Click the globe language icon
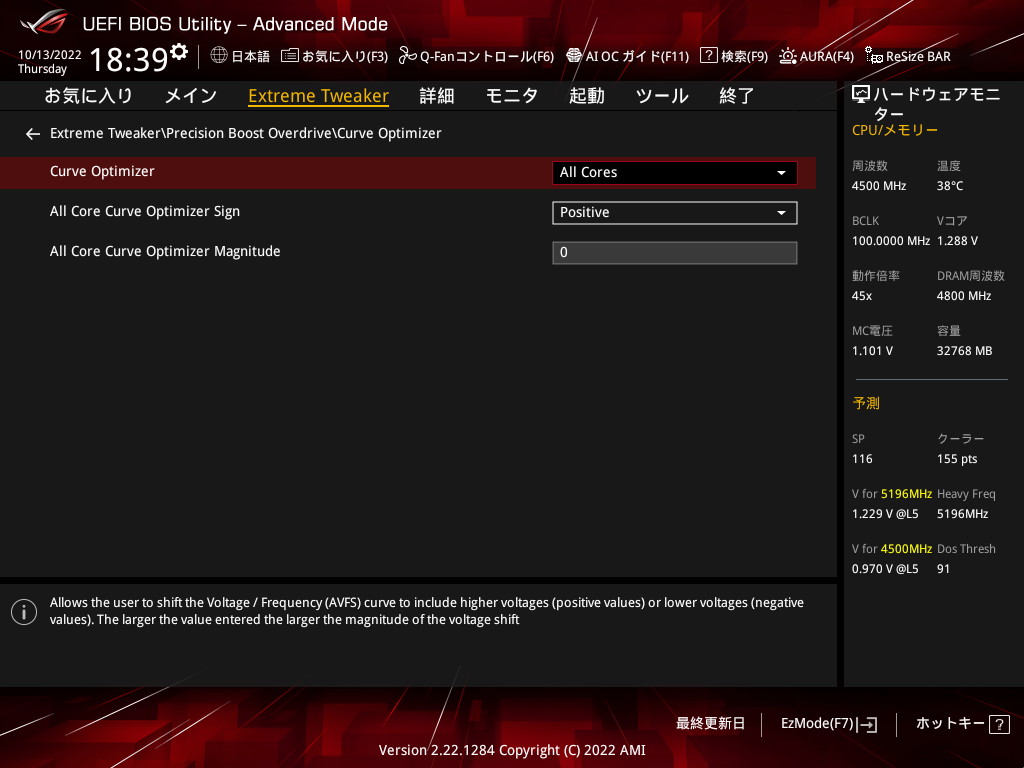The height and width of the screenshot is (768, 1024). click(x=219, y=56)
